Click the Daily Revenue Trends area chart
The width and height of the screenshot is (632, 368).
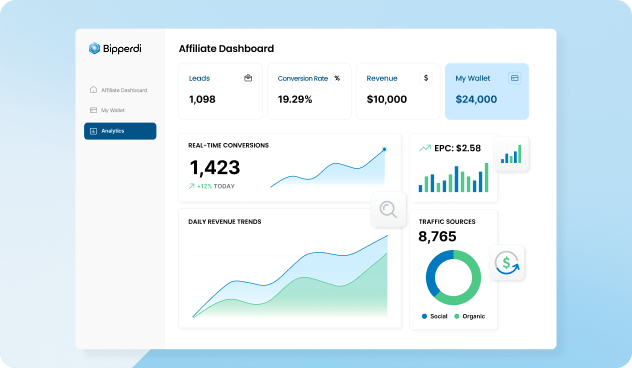click(290, 277)
